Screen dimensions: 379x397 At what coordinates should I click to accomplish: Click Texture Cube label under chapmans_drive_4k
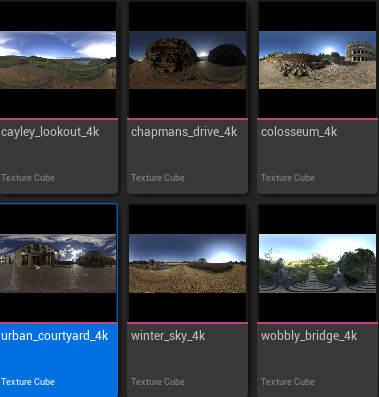[158, 178]
